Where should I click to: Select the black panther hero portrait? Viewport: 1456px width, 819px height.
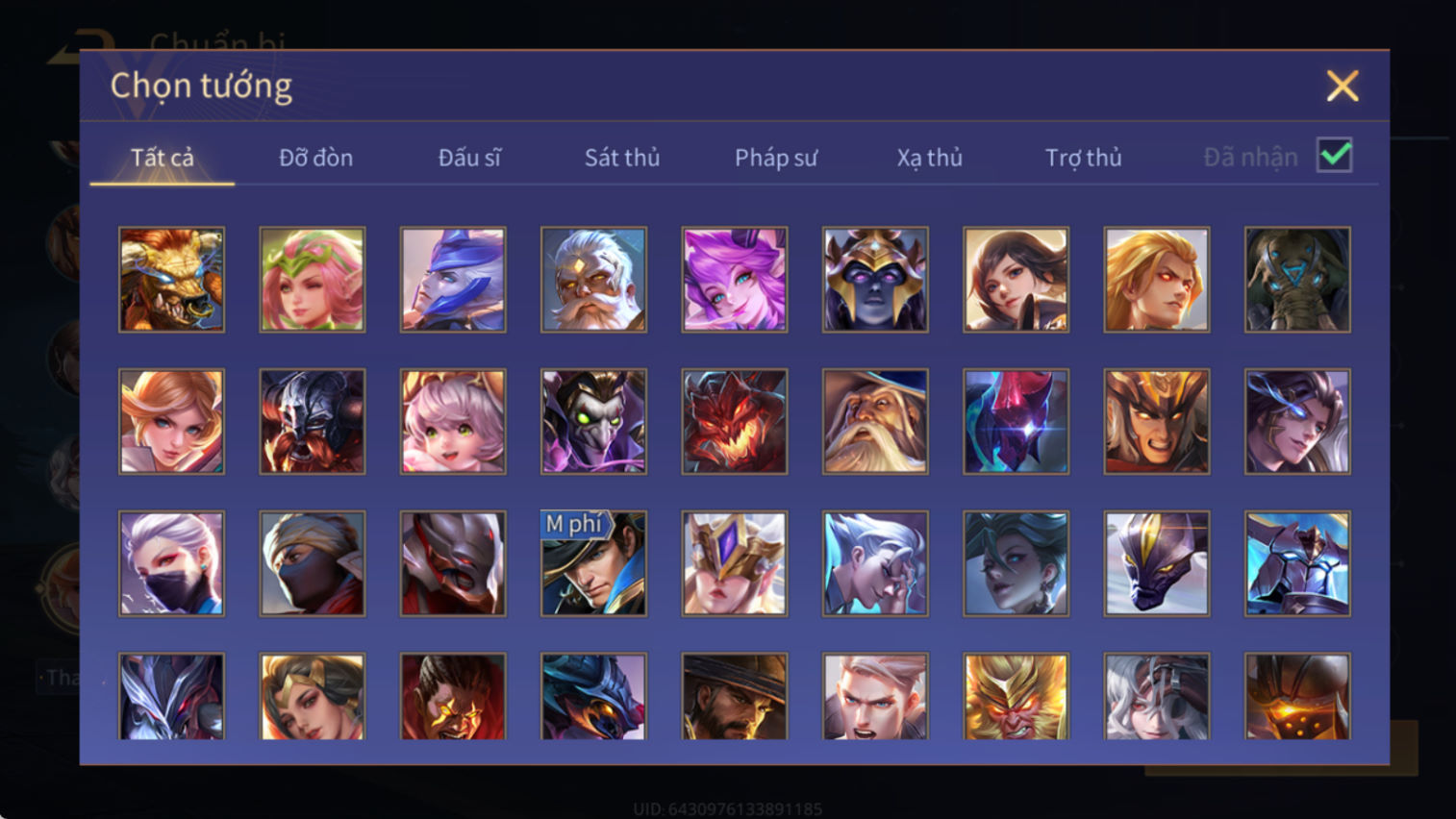(x=1157, y=563)
